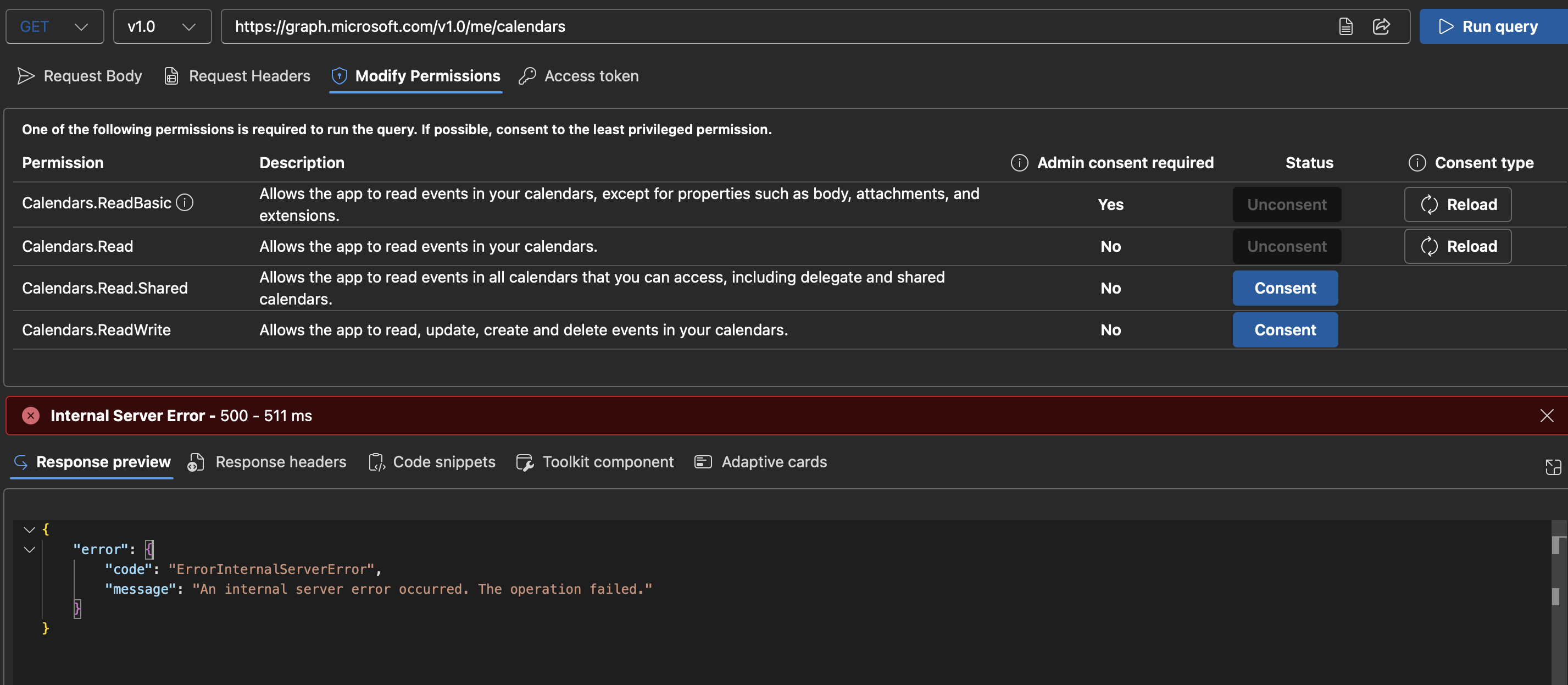Click the Calendars.Read.Shared permission name
Image resolution: width=1568 pixels, height=685 pixels.
[105, 288]
